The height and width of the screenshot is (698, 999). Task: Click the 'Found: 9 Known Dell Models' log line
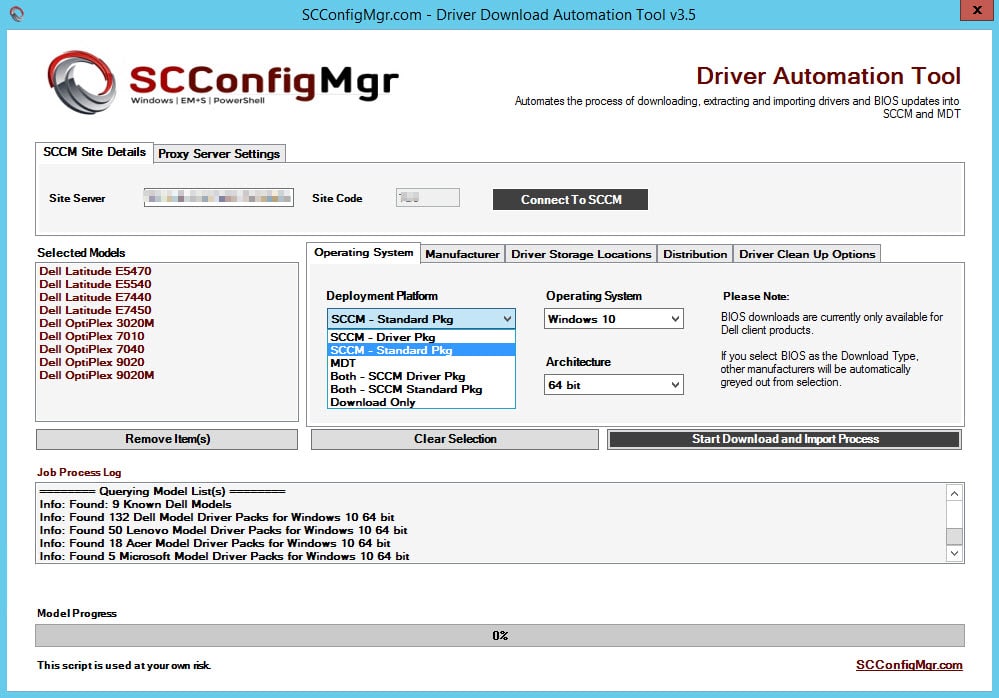pyautogui.click(x=135, y=504)
